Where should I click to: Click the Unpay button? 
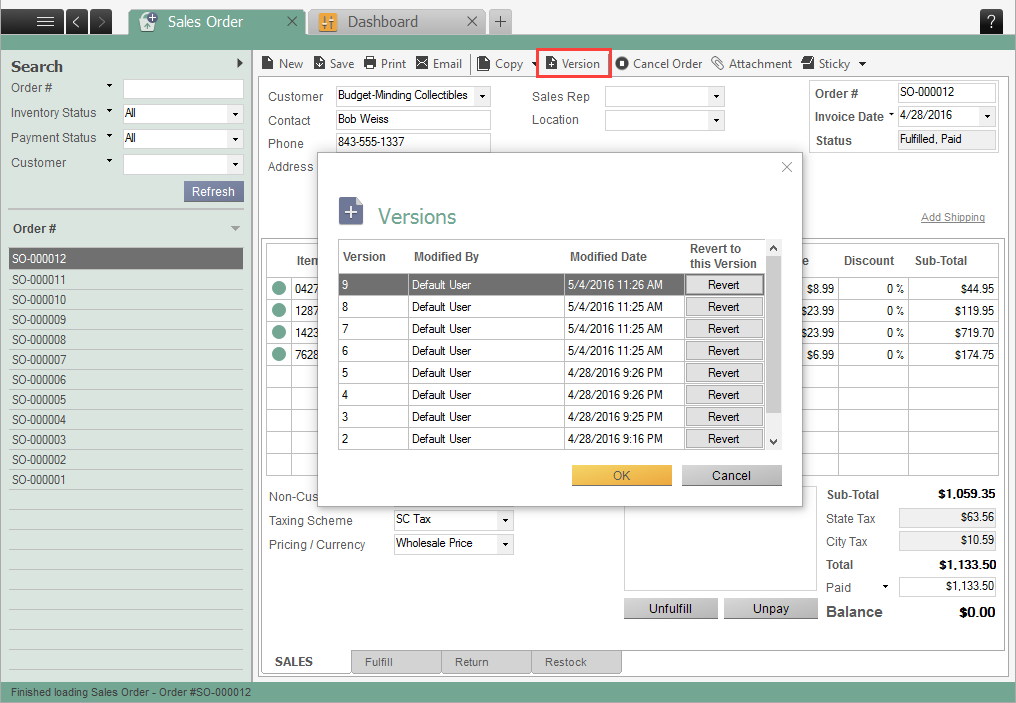pyautogui.click(x=770, y=609)
